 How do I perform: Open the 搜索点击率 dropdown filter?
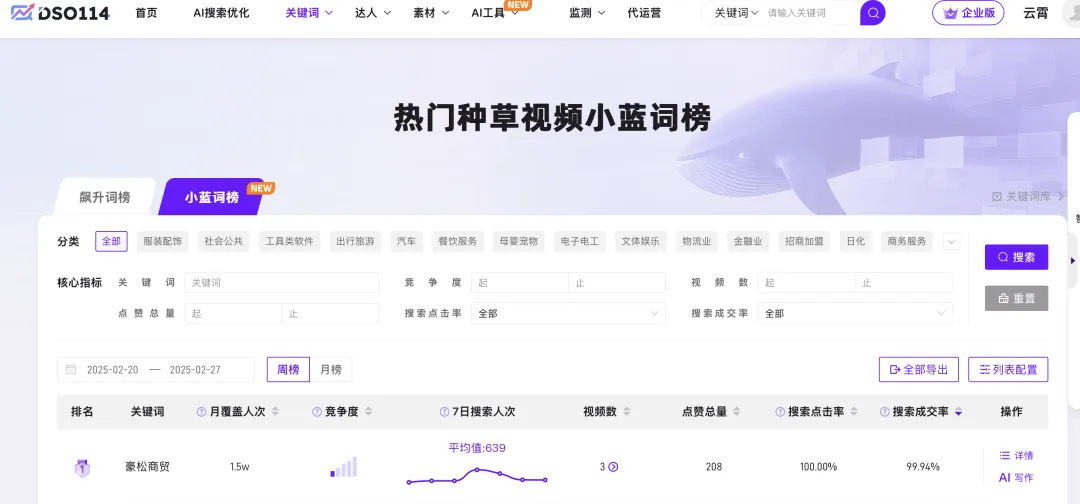click(568, 313)
